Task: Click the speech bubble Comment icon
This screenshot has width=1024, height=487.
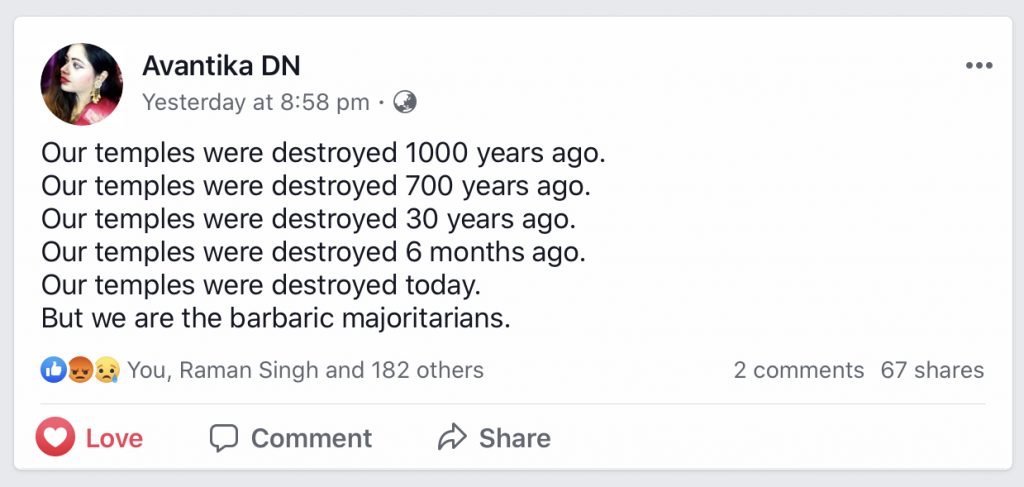Action: (223, 438)
